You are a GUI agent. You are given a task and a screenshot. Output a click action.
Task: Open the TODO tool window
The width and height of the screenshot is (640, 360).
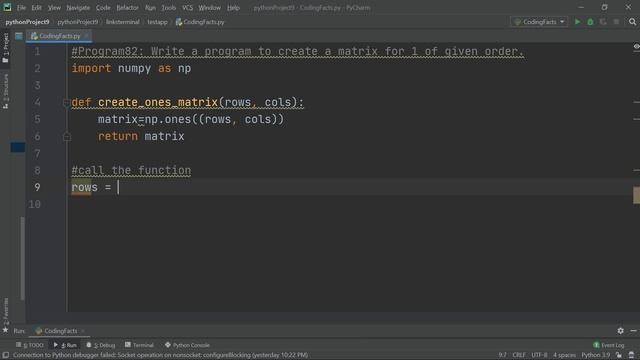coord(29,345)
